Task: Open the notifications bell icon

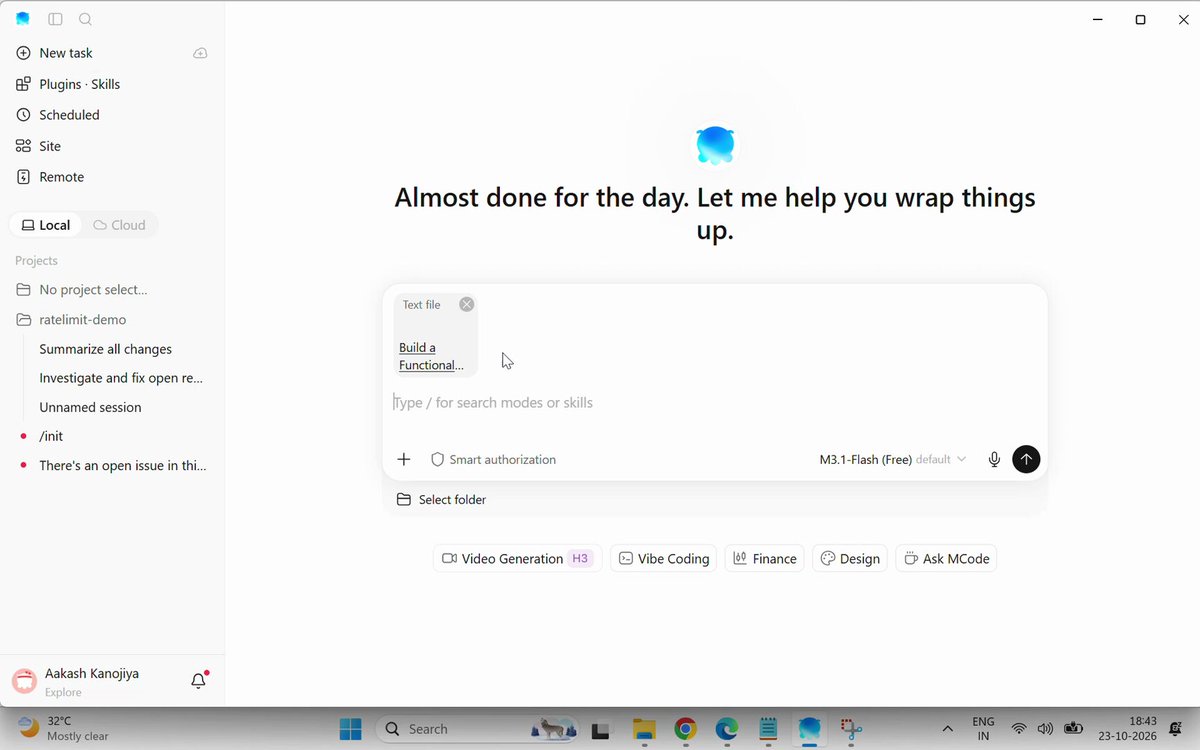Action: tap(199, 681)
